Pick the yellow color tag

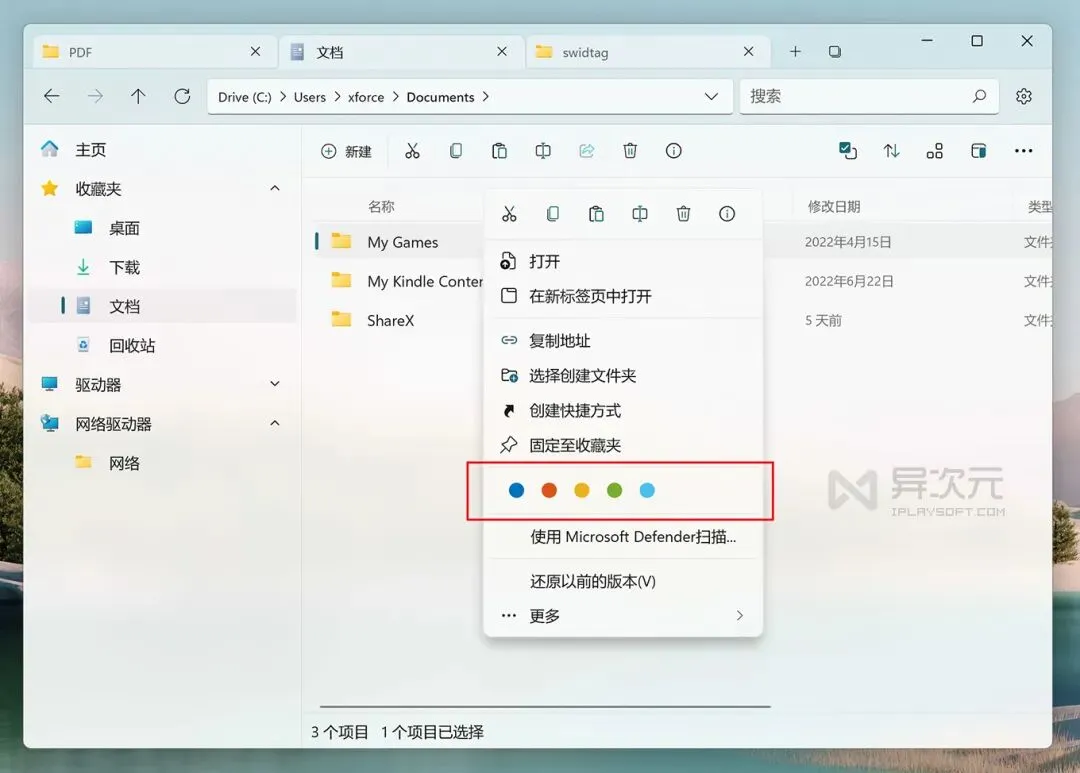pyautogui.click(x=582, y=490)
